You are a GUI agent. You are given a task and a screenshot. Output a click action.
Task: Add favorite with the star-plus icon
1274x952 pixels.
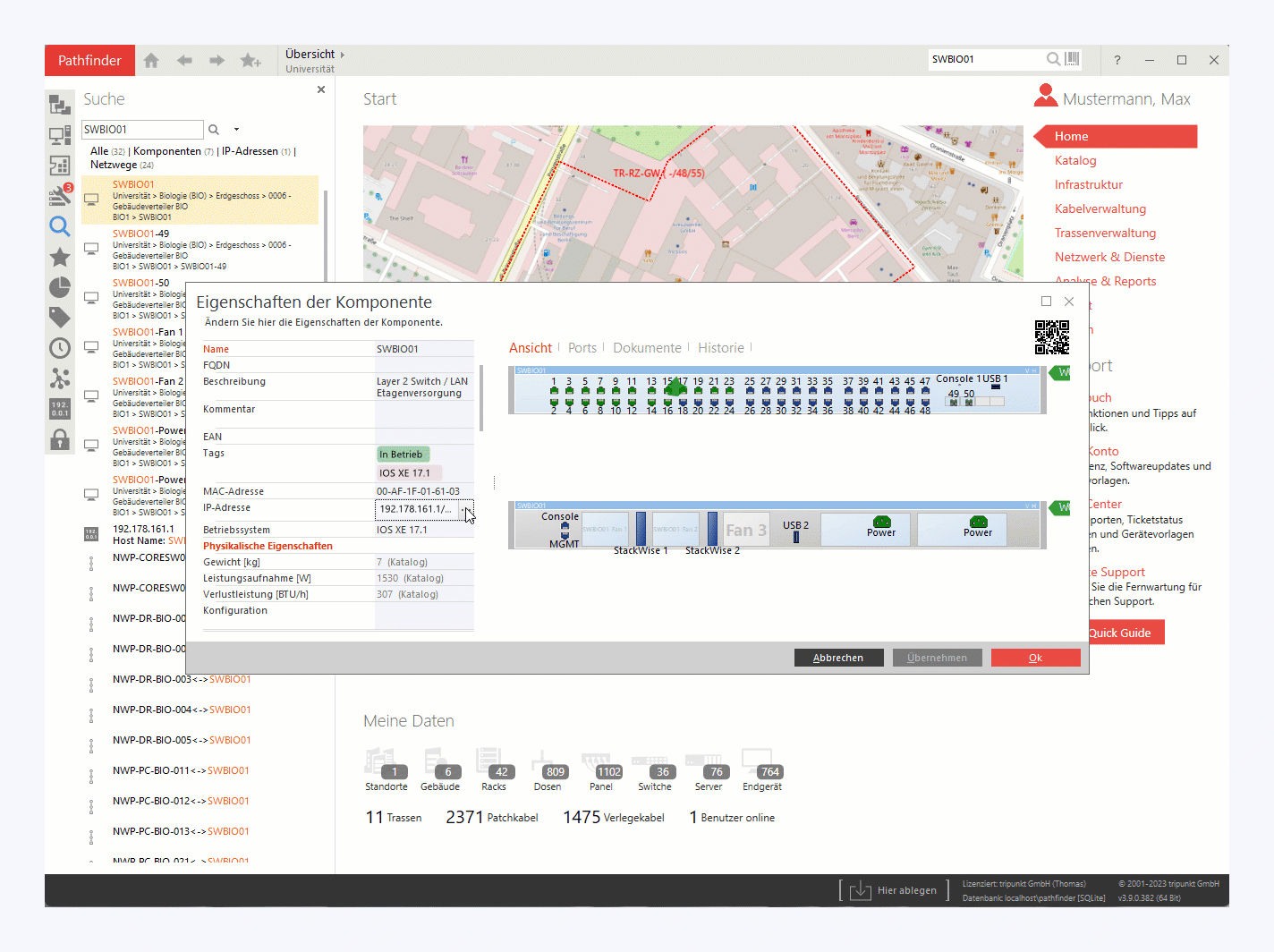(251, 61)
